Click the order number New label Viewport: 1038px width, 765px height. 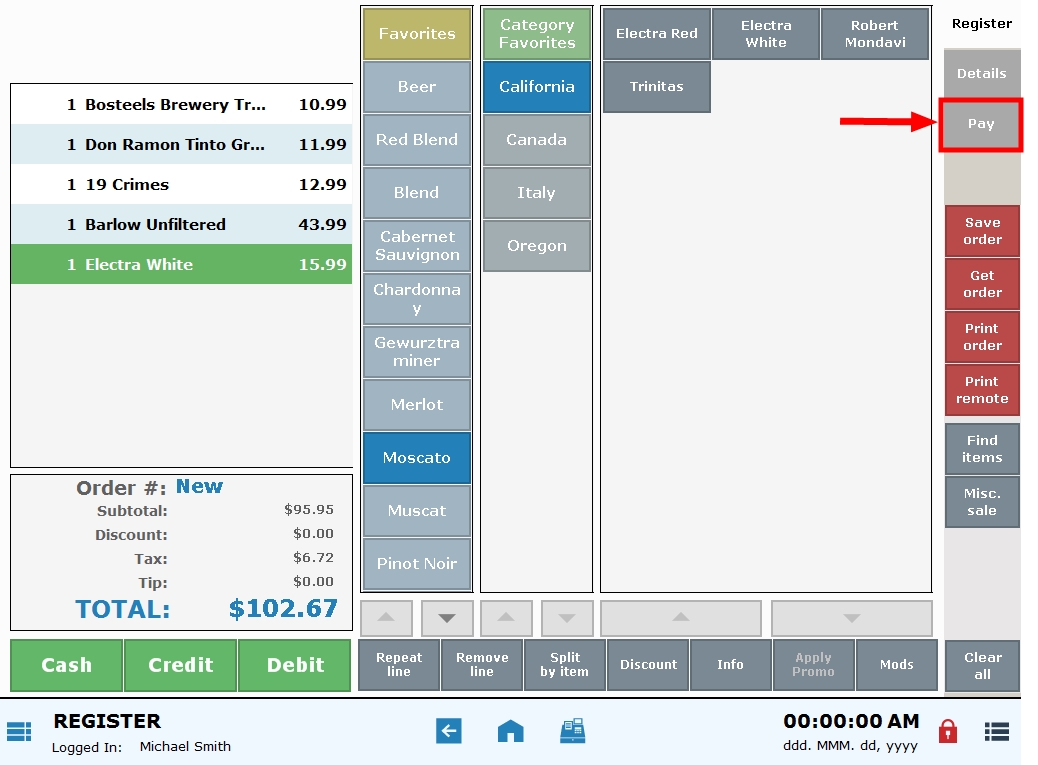(x=199, y=486)
